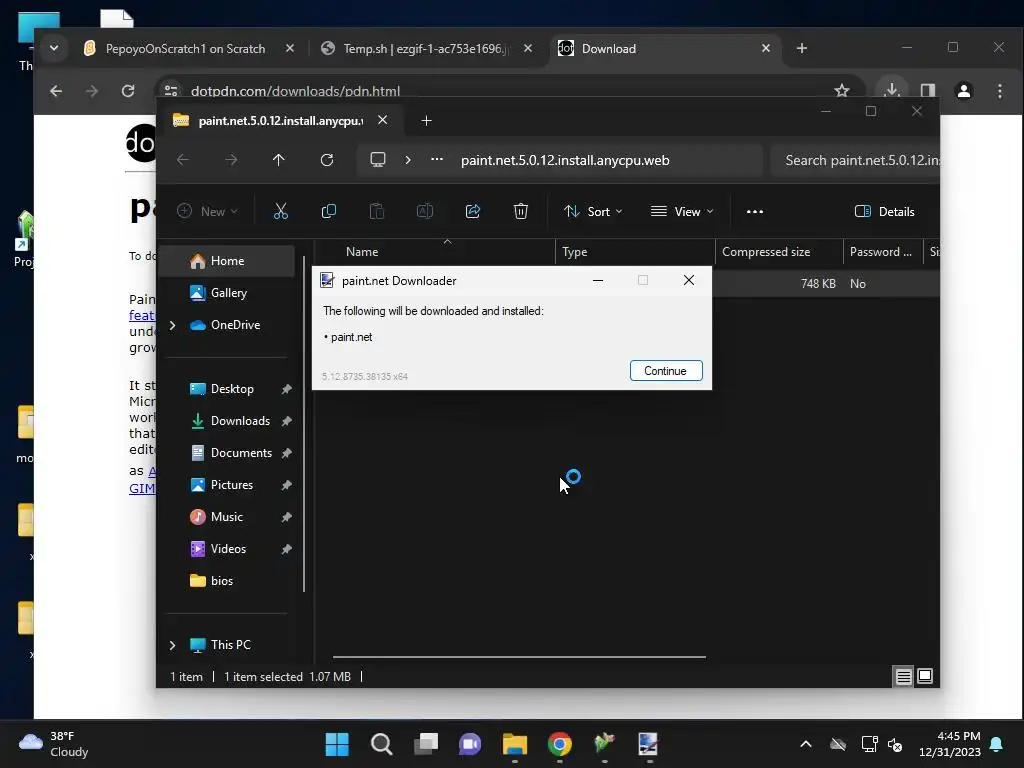This screenshot has height=768, width=1024.
Task: Open the New dropdown in Explorer
Action: (207, 211)
